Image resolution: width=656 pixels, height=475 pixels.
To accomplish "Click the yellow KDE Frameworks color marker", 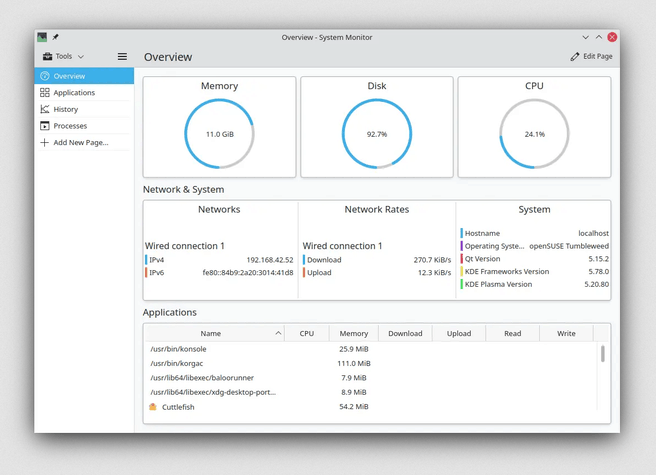I will click(461, 271).
